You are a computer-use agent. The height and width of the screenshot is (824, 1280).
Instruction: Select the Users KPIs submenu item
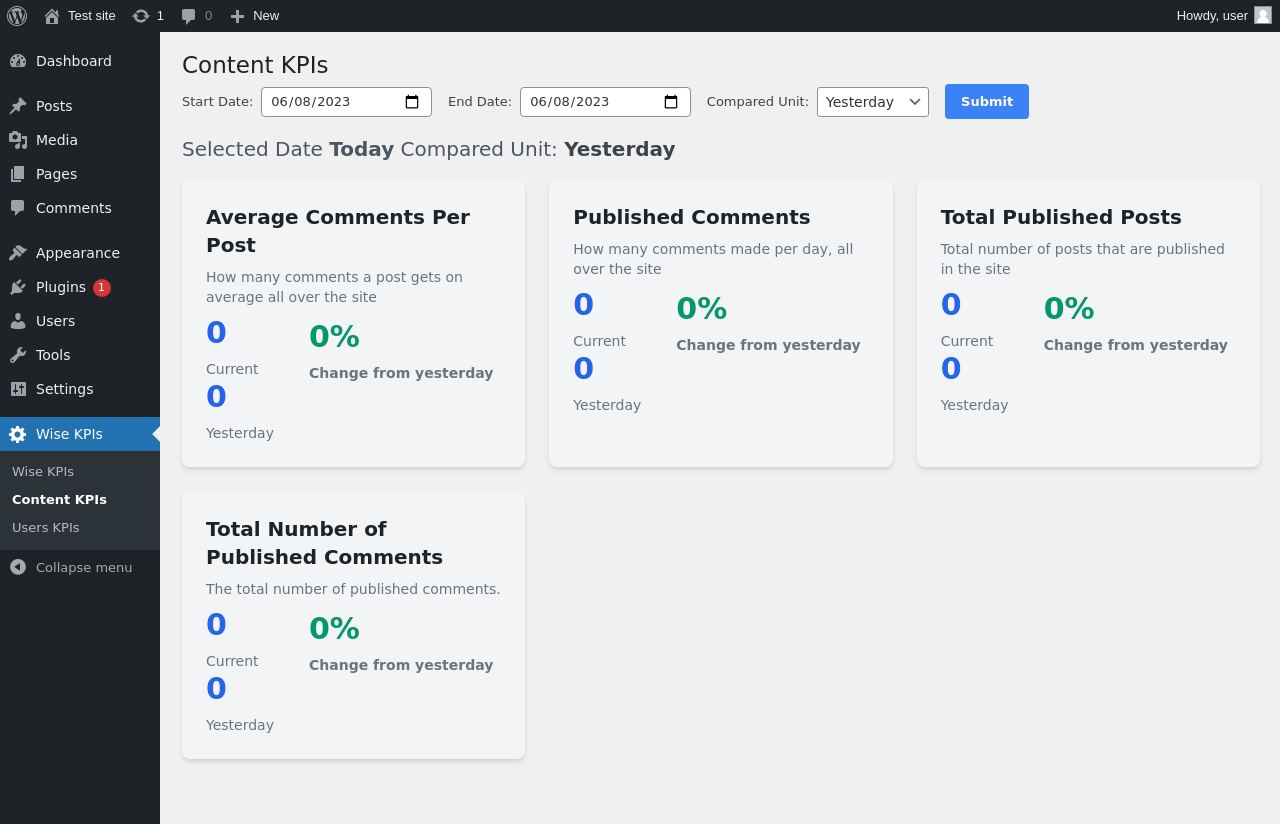click(45, 527)
